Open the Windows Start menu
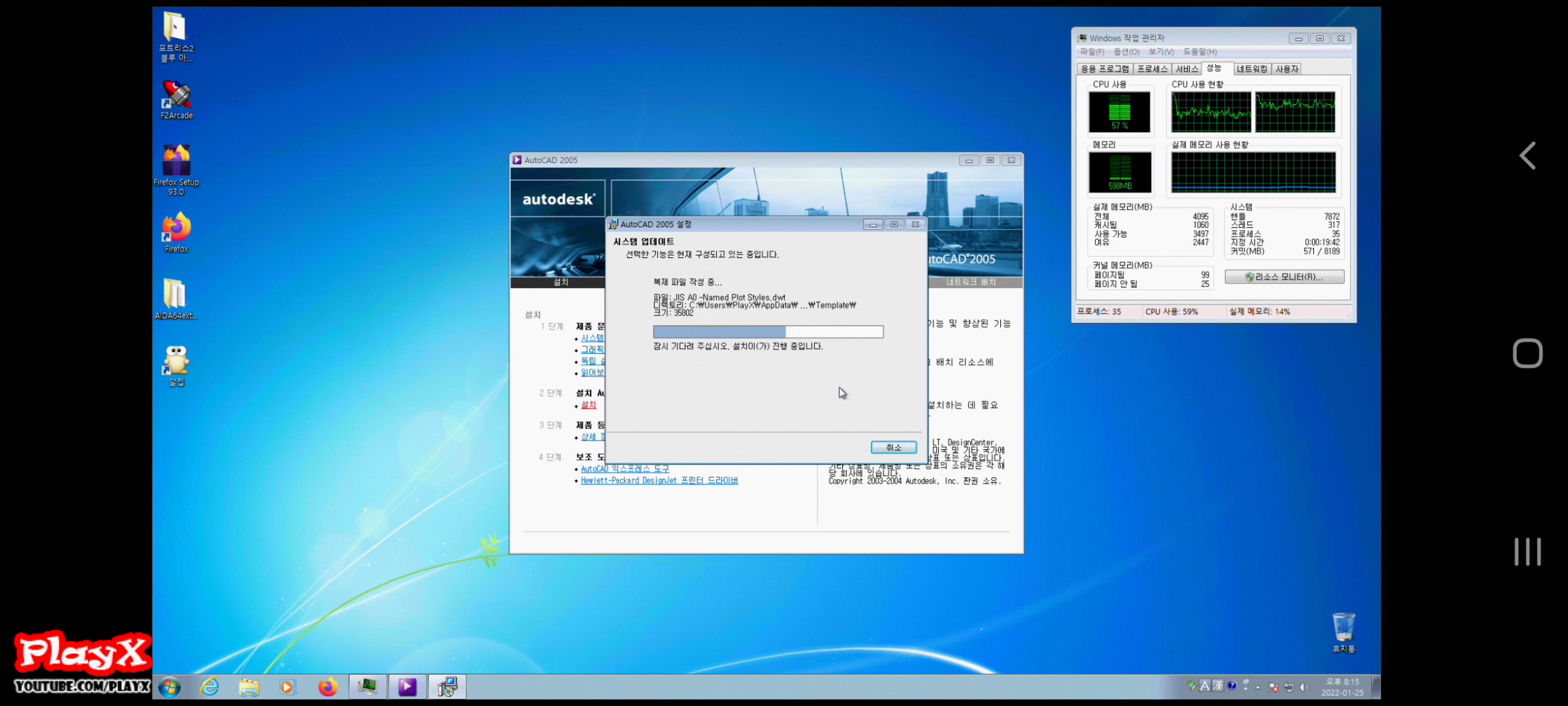 tap(170, 687)
